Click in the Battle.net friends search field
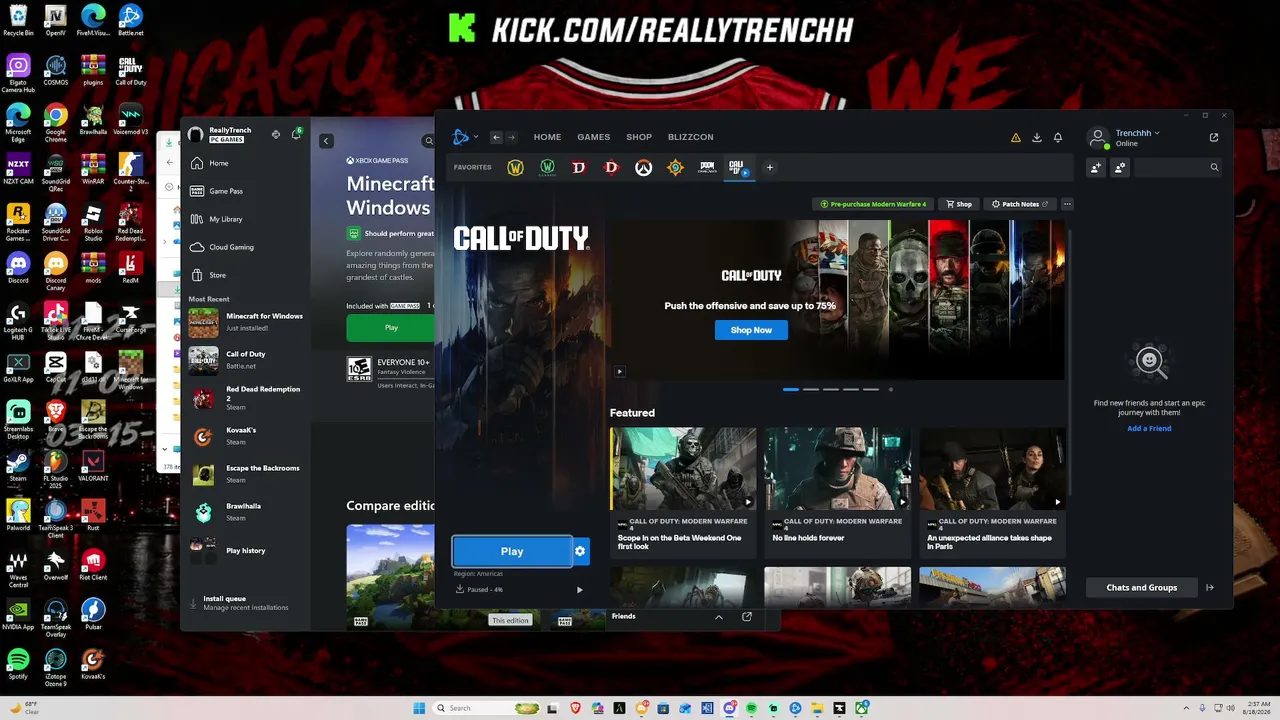 1177,168
